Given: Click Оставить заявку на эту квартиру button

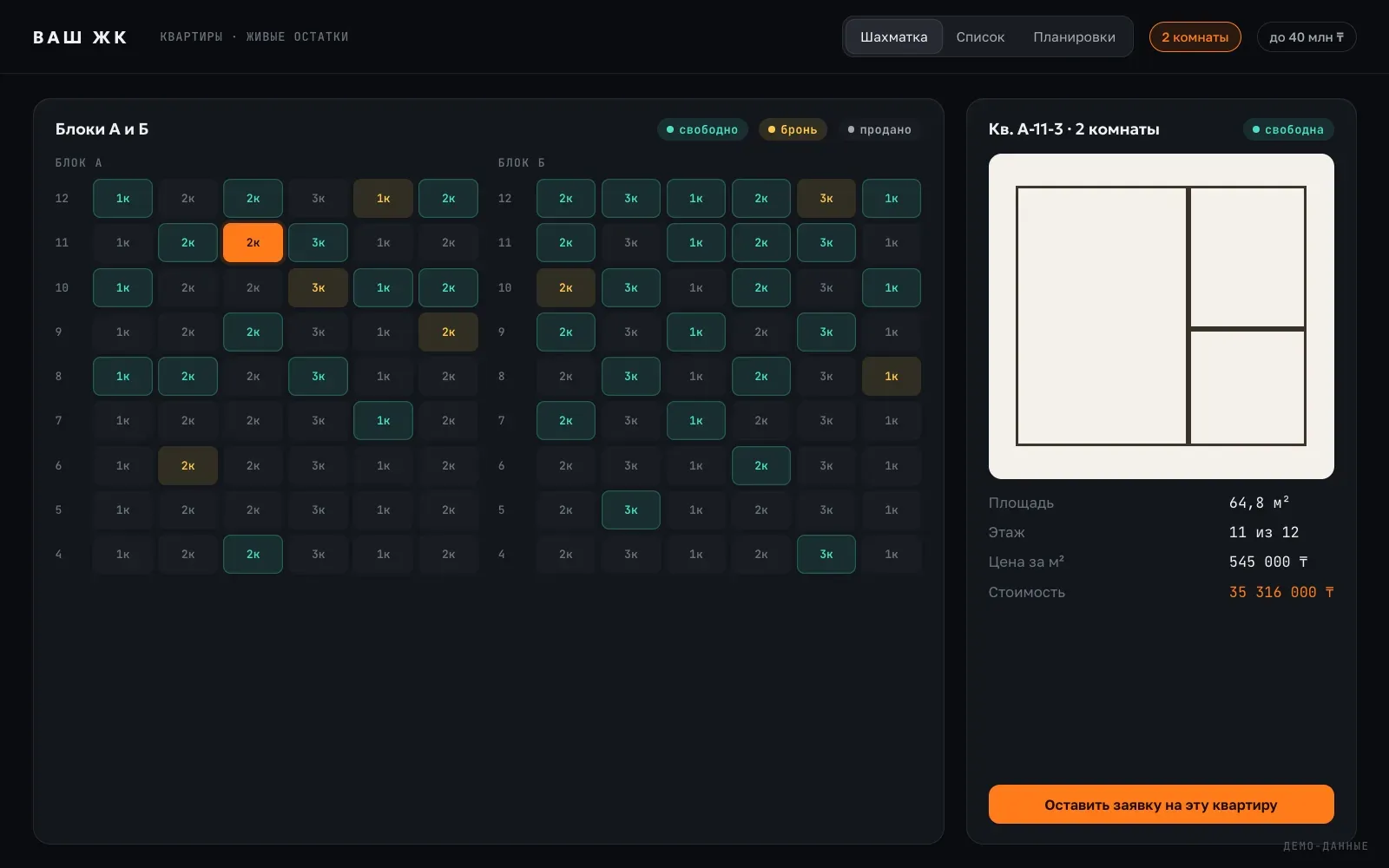Looking at the screenshot, I should pos(1161,804).
